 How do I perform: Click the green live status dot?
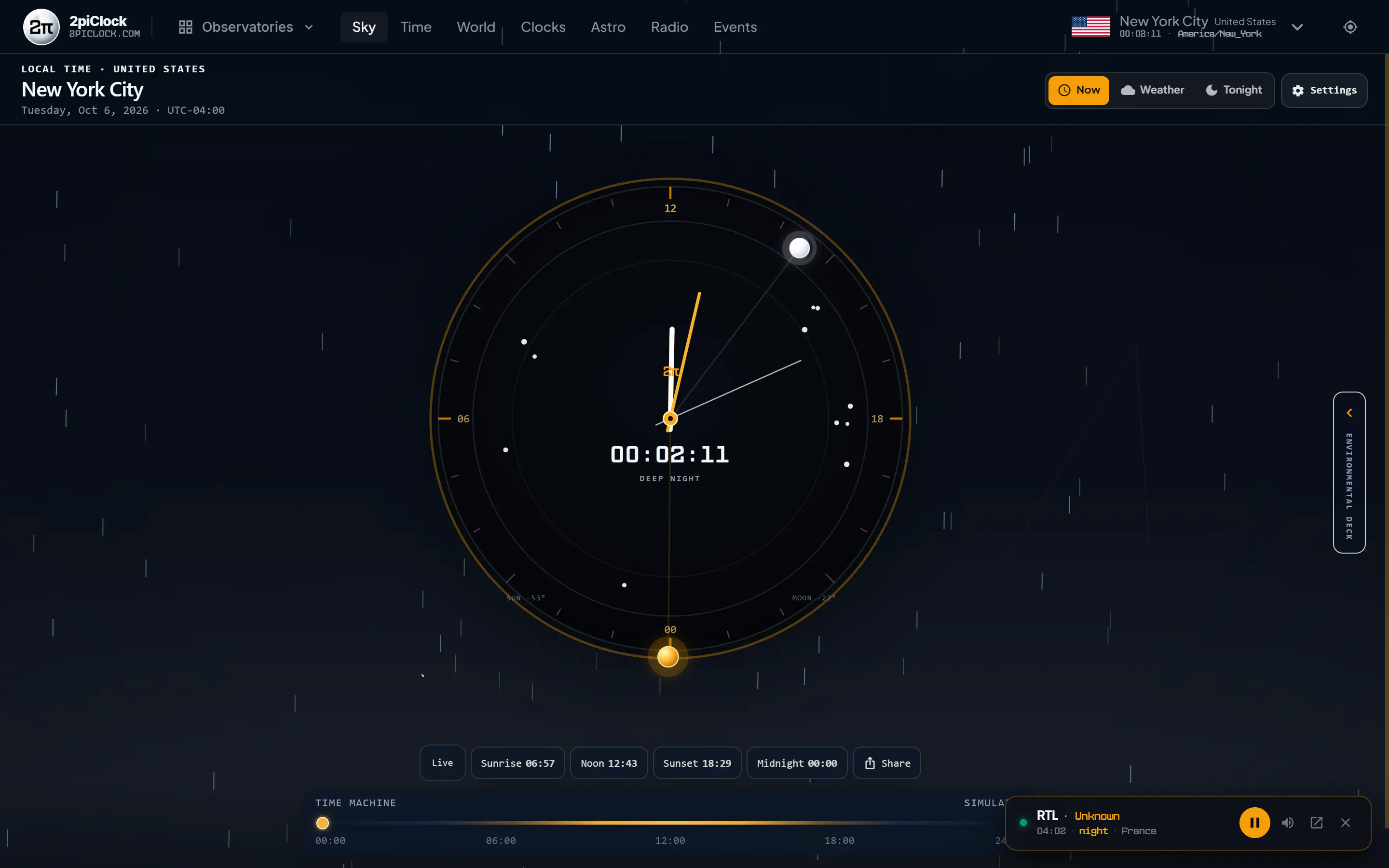1023,823
